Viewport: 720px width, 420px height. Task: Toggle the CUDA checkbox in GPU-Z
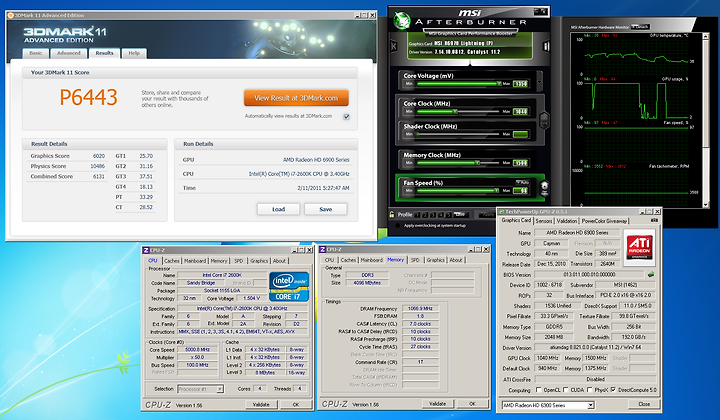pos(566,390)
